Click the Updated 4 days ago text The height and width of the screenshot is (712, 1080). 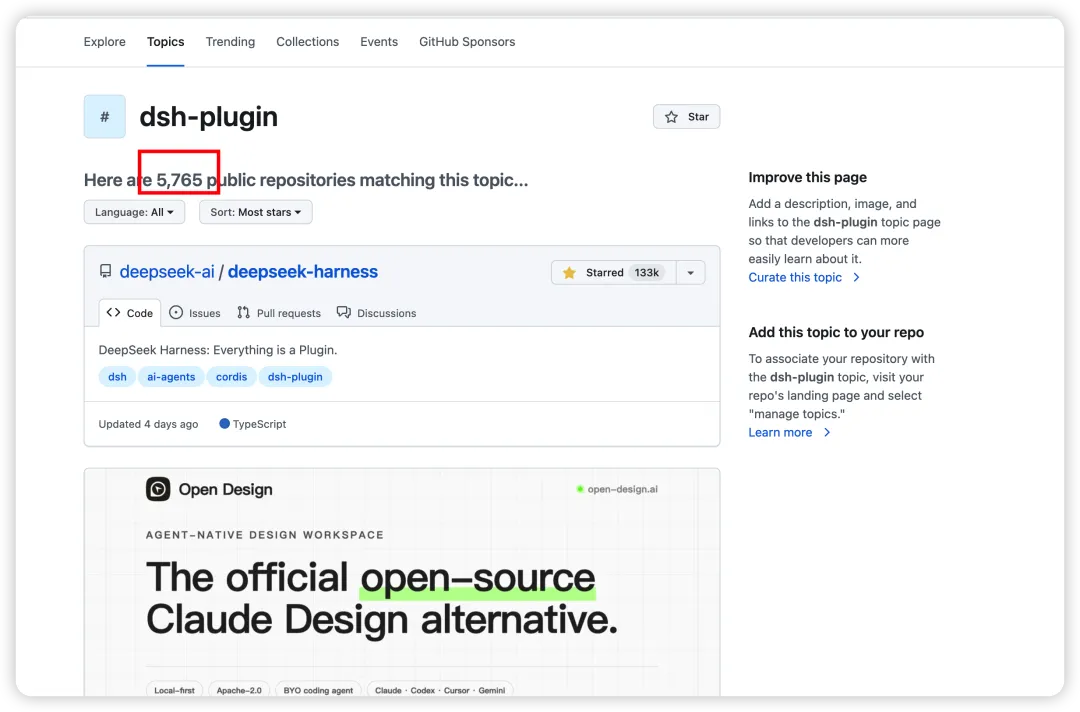coord(148,424)
